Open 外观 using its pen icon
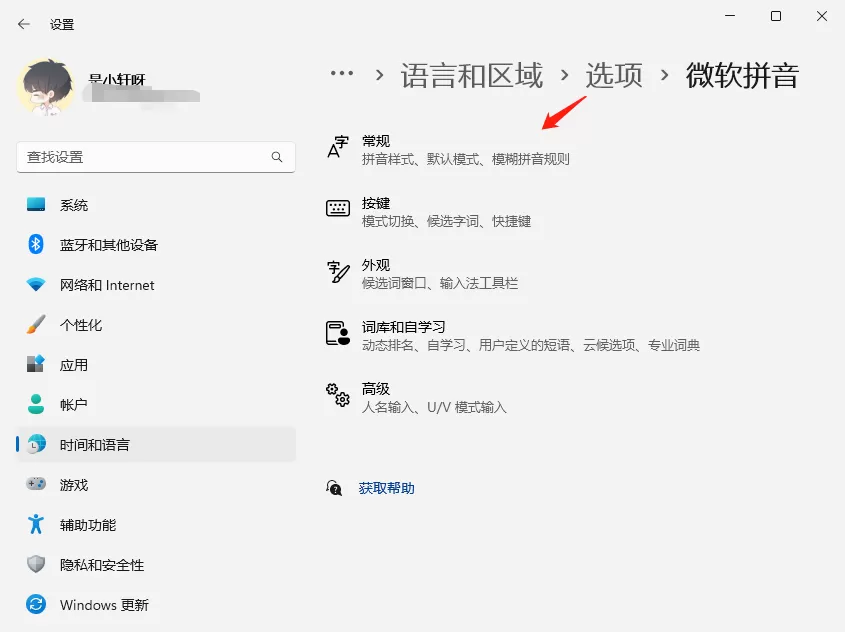The image size is (845, 632). pyautogui.click(x=338, y=271)
